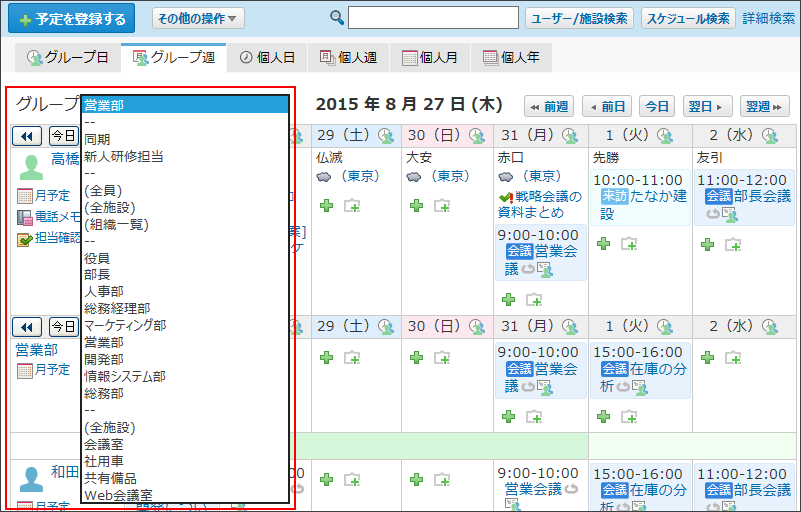Open 東京 weather link on 31 (月)
801x512 pixels.
coord(542,176)
